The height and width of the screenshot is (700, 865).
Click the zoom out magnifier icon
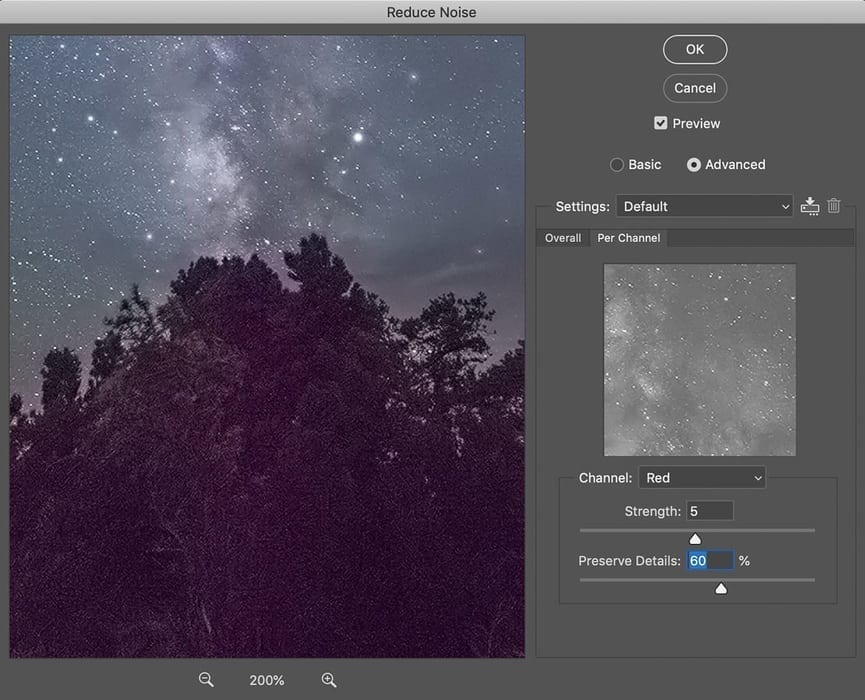pos(206,680)
